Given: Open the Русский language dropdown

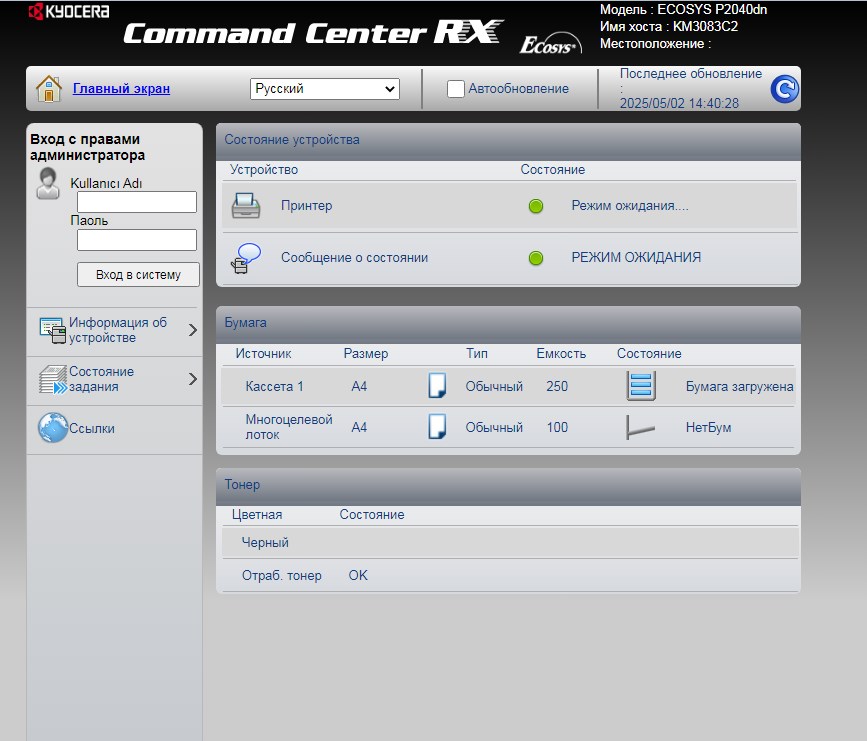Looking at the screenshot, I should (325, 89).
